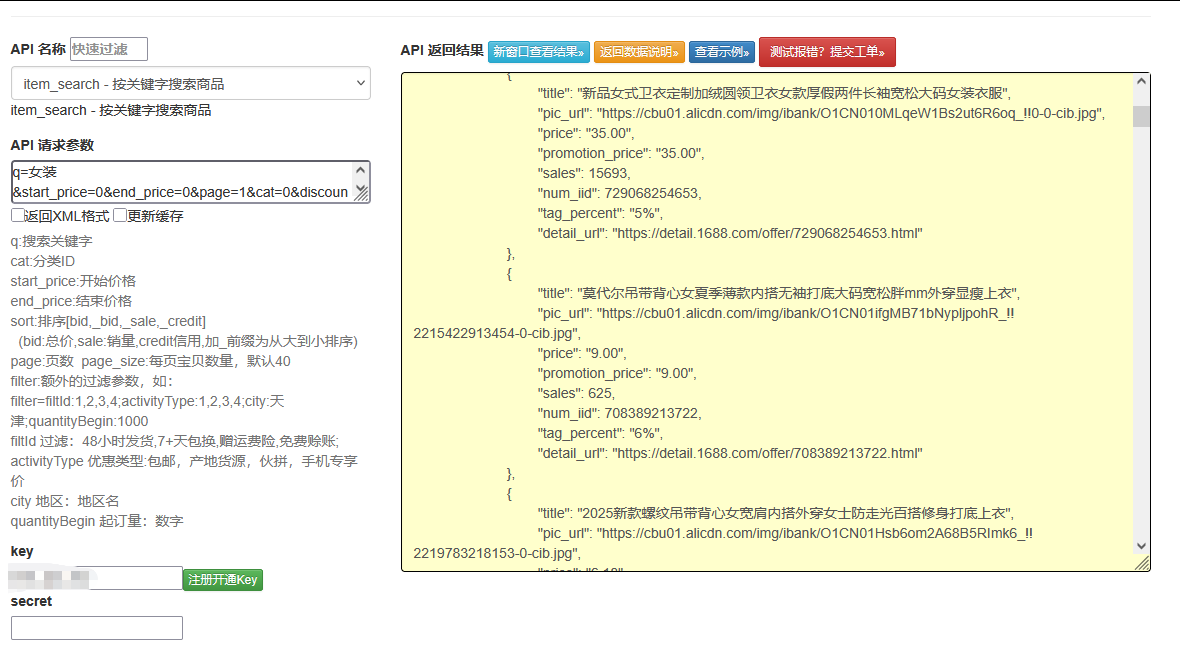Viewport: 1180px width, 654px height.
Task: Click the title line starting 2025新款螺纹吊带背心
Action: 776,513
